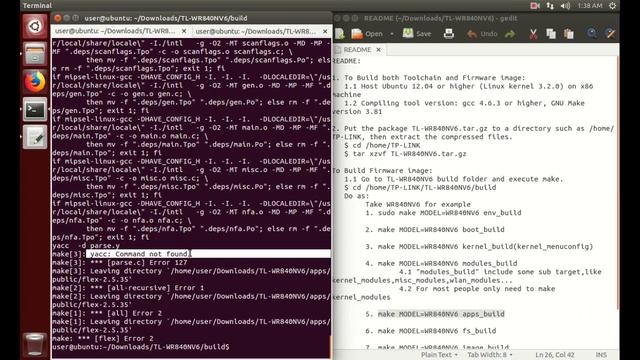Click the terminal prompt line at bottom
Image resolution: width=640 pixels, height=360 pixels.
tap(141, 347)
